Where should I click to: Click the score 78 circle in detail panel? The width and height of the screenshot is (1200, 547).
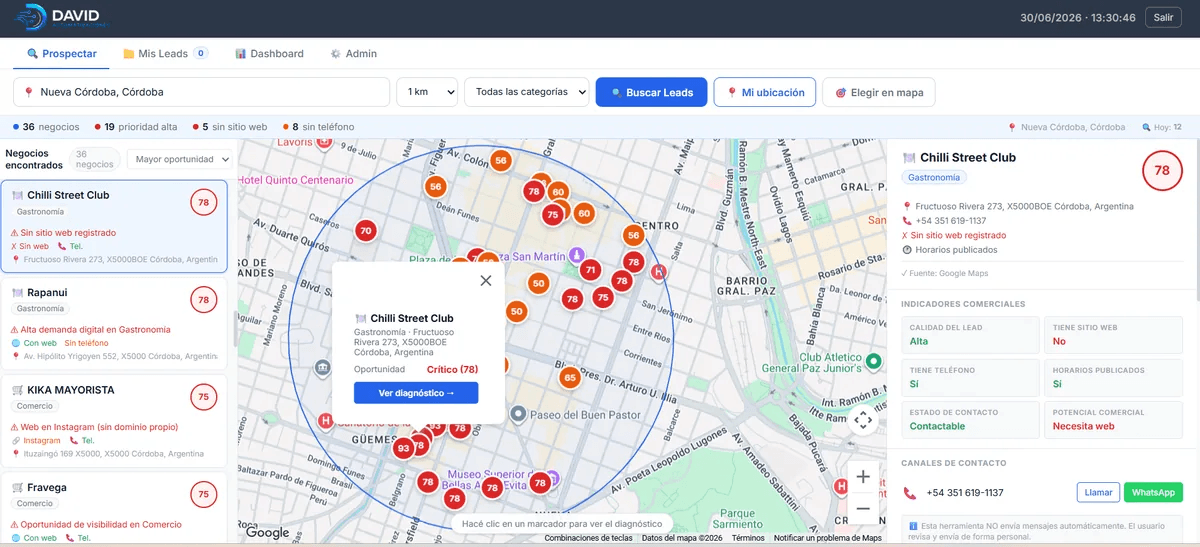click(x=1162, y=171)
